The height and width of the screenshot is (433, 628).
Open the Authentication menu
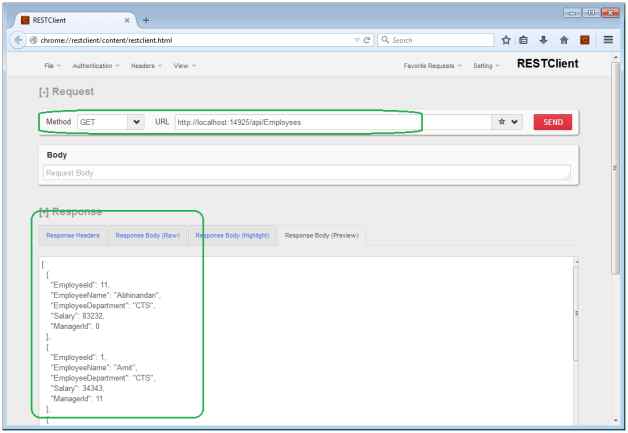tap(96, 66)
